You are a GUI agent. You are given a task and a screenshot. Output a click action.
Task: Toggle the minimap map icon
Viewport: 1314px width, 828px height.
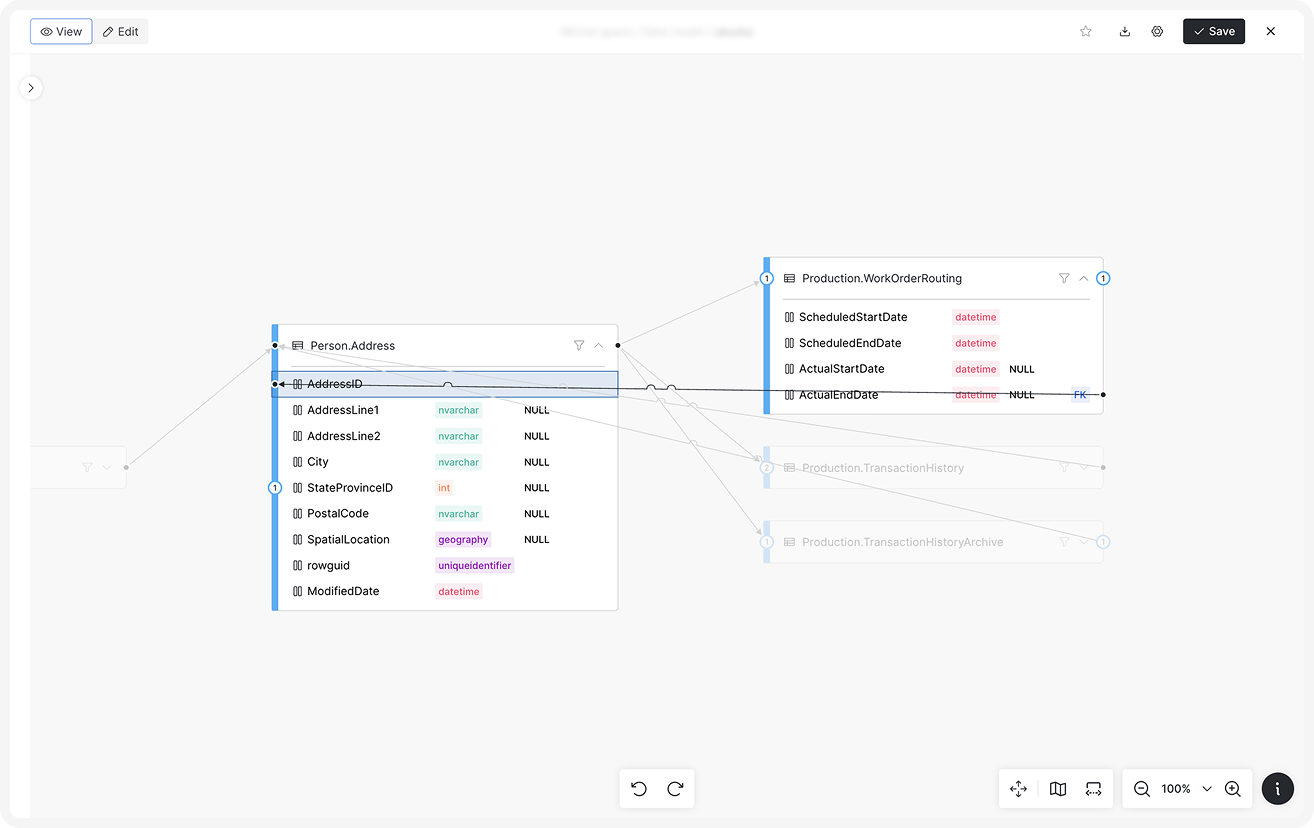1058,789
